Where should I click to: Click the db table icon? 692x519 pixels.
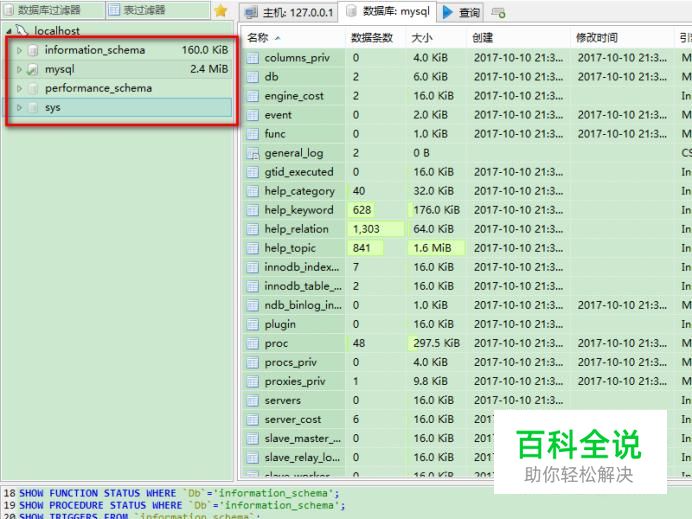[253, 77]
